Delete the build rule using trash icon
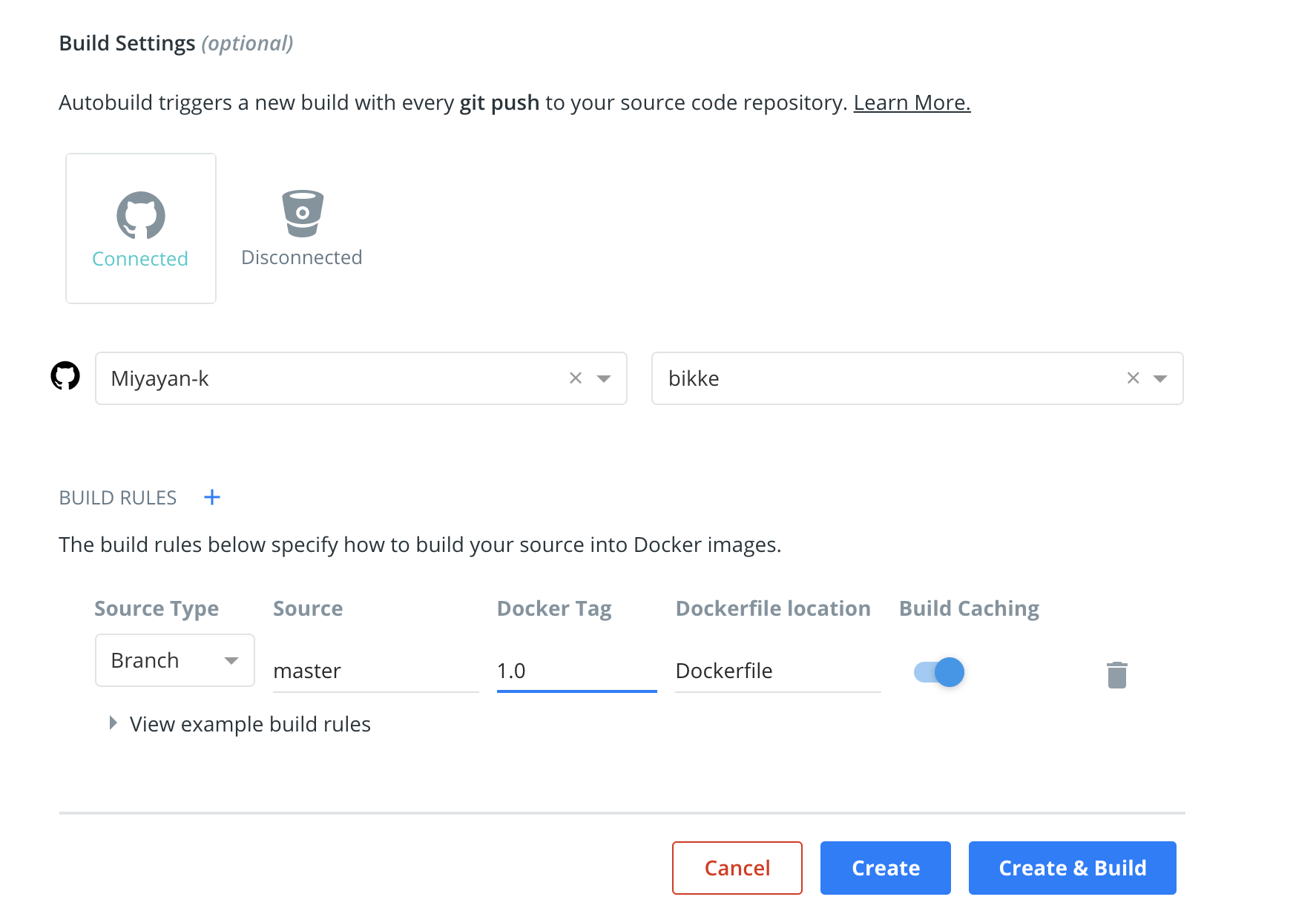The height and width of the screenshot is (914, 1316). (1116, 675)
